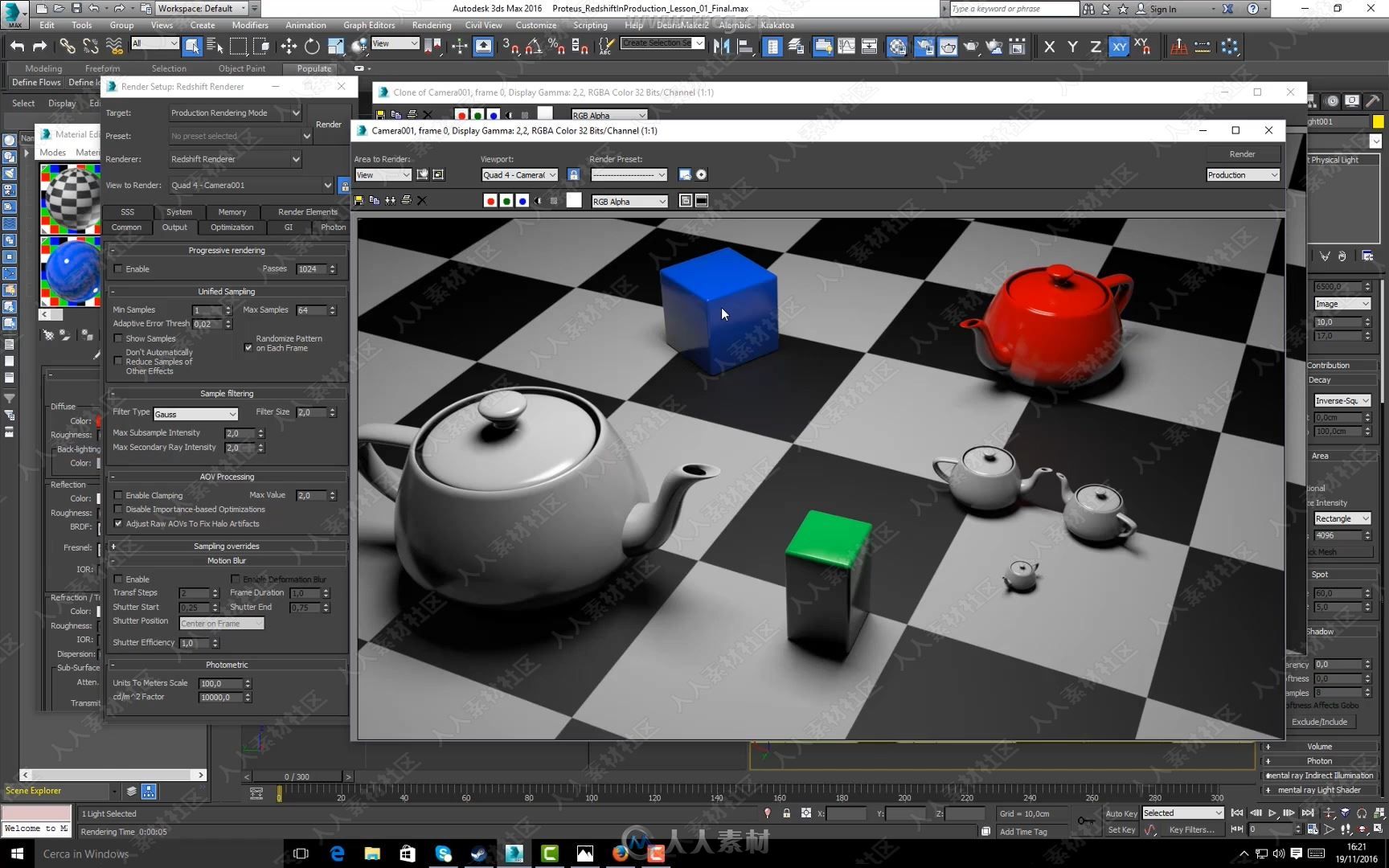Copy rendered image to clipboard
Viewport: 1389px width, 868px height.
[375, 200]
